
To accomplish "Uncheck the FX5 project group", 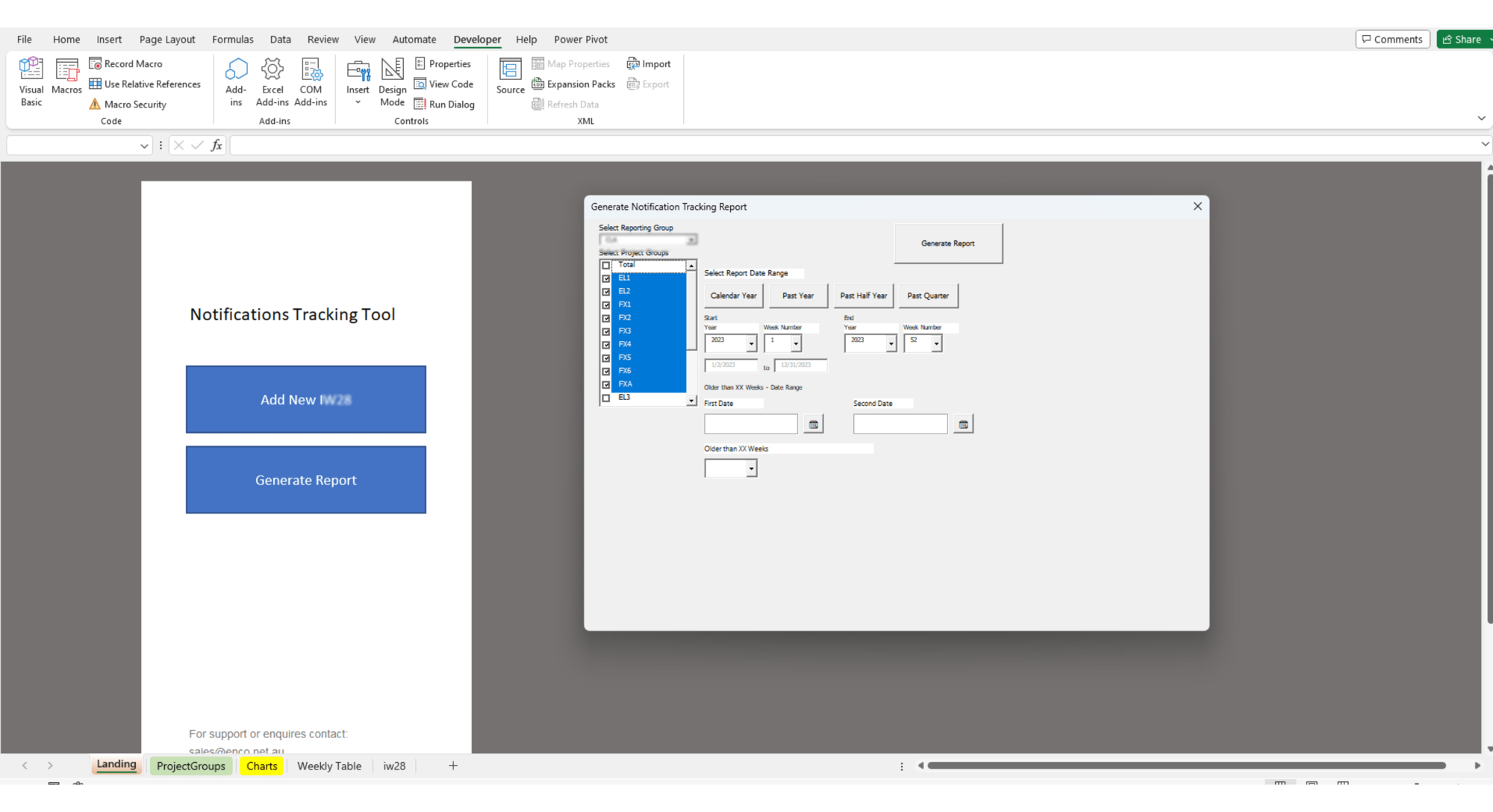I will click(x=606, y=358).
